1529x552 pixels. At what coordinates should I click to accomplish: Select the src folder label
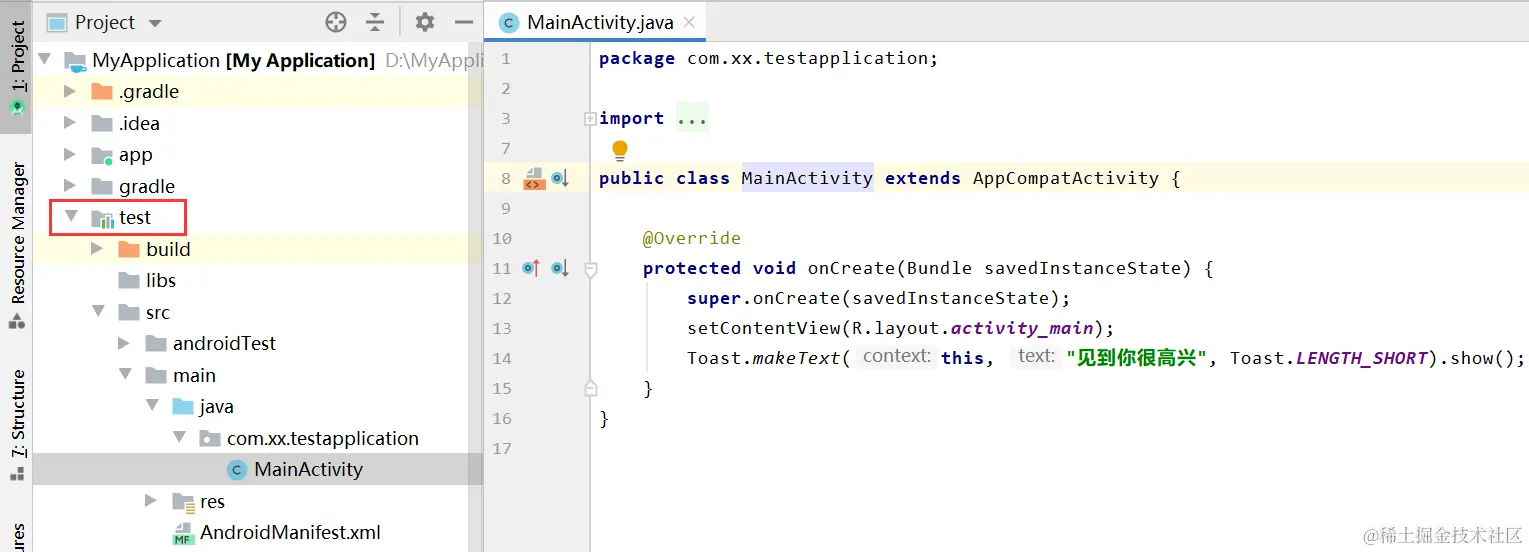point(158,312)
